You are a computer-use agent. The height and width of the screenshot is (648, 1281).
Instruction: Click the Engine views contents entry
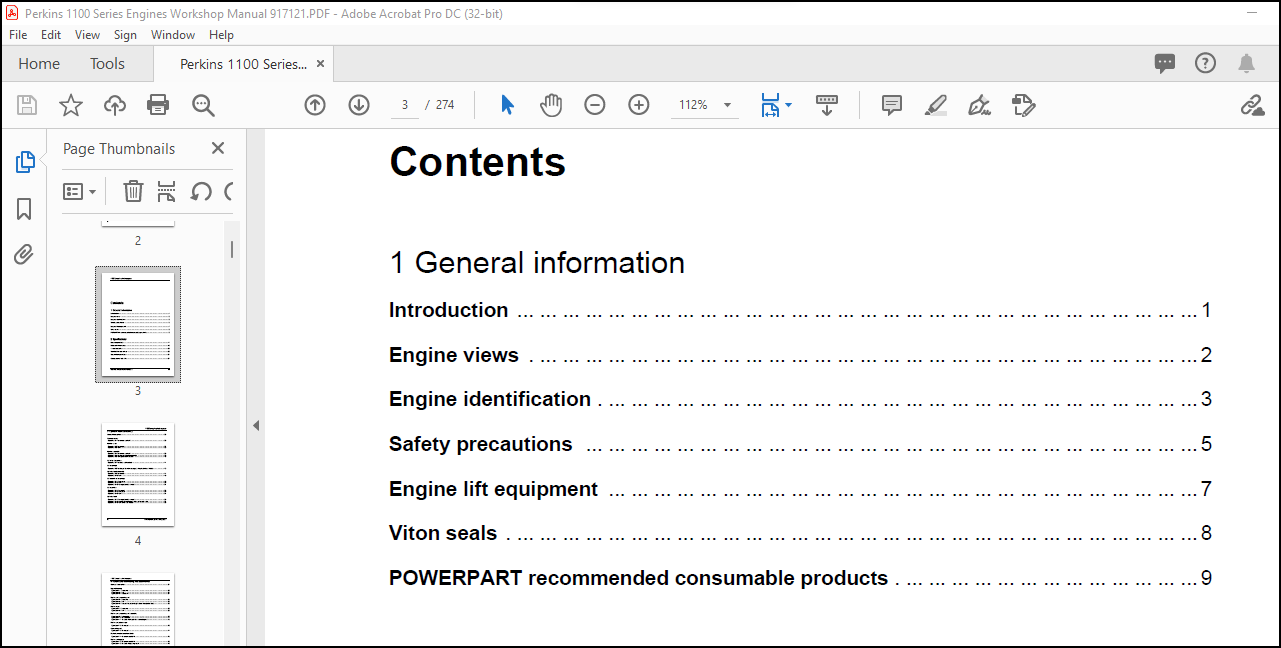[800, 355]
